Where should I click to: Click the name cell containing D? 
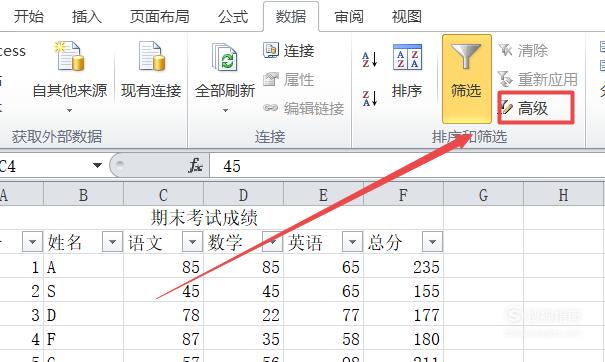coord(83,315)
